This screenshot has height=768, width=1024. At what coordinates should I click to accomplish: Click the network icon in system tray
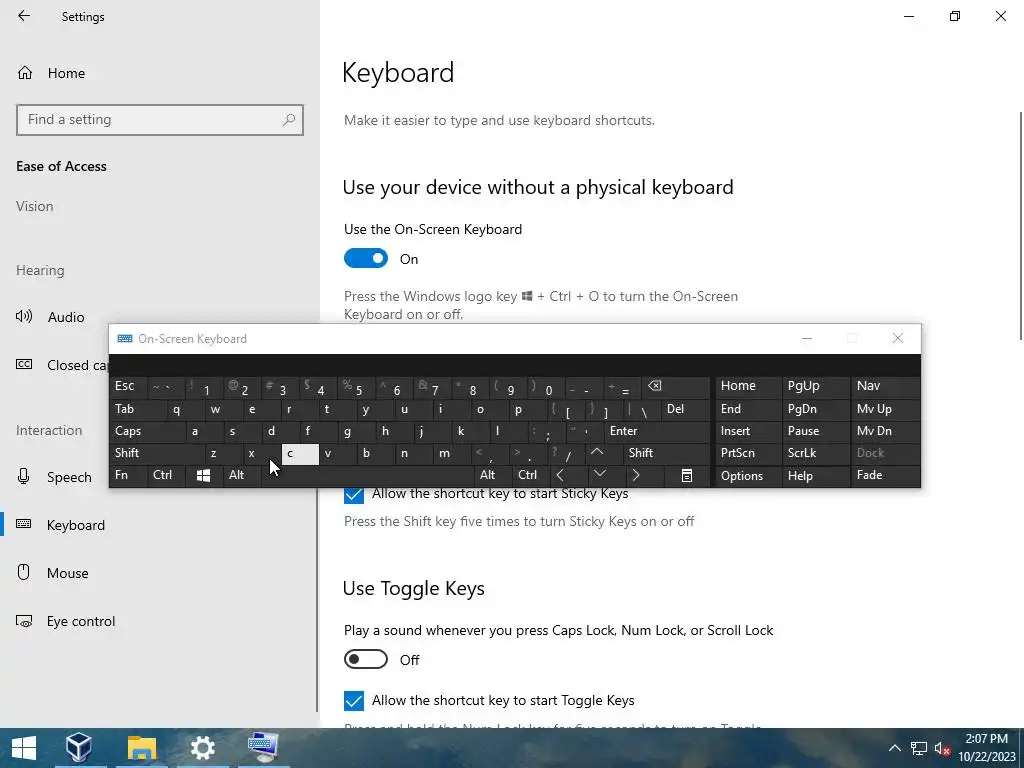pyautogui.click(x=919, y=748)
